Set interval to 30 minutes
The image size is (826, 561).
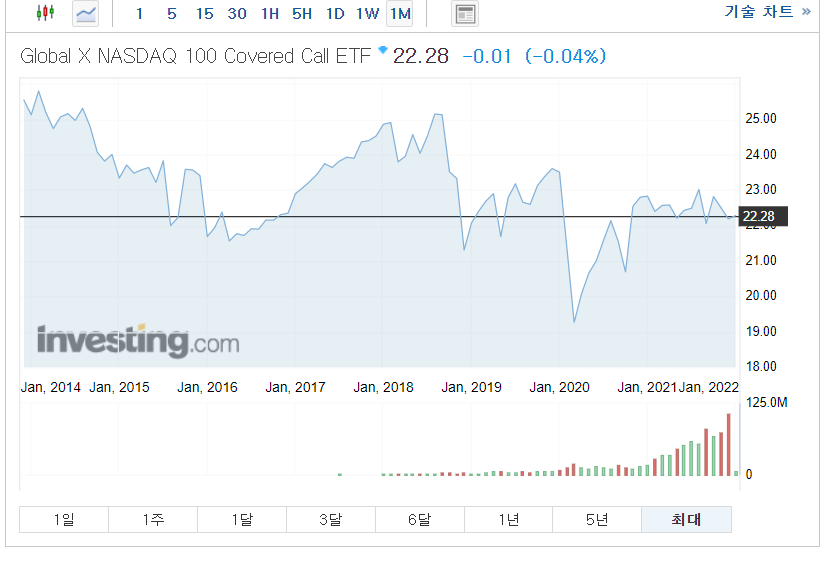[237, 14]
